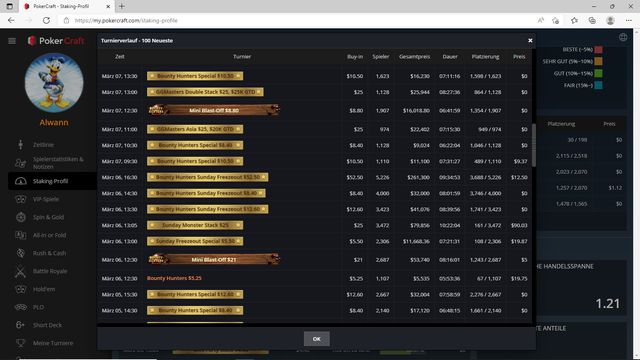Refresh the browser page
The height and width of the screenshot is (360, 640).
click(x=46, y=20)
